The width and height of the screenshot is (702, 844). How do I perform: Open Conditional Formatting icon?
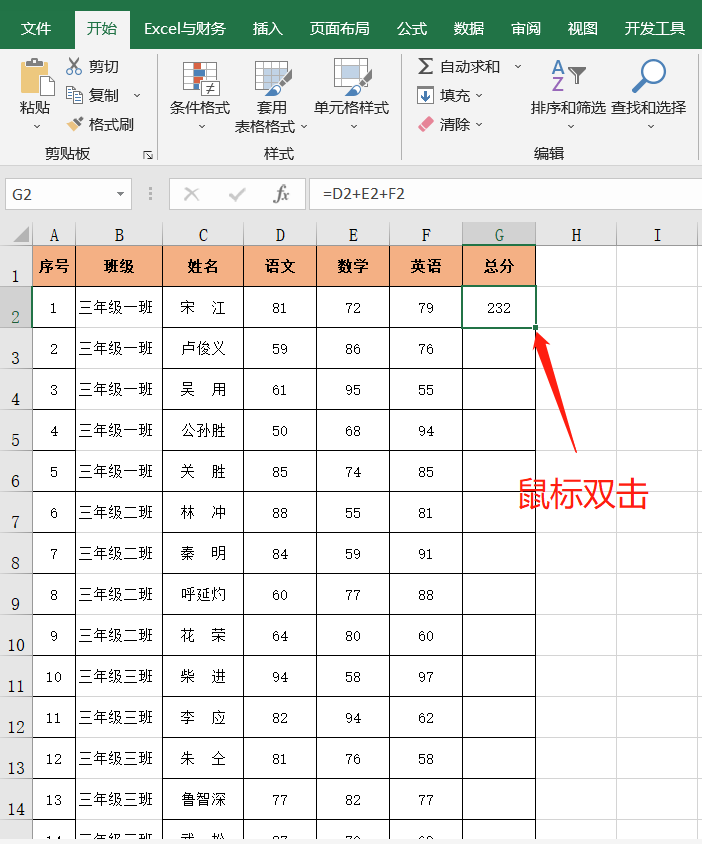click(x=200, y=77)
